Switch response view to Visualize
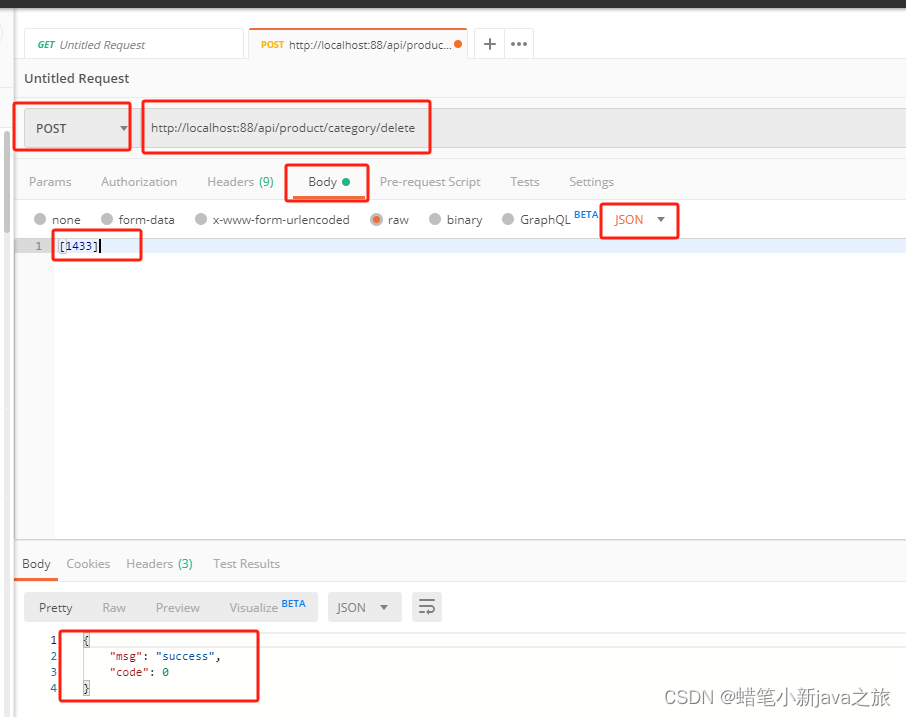 (267, 607)
